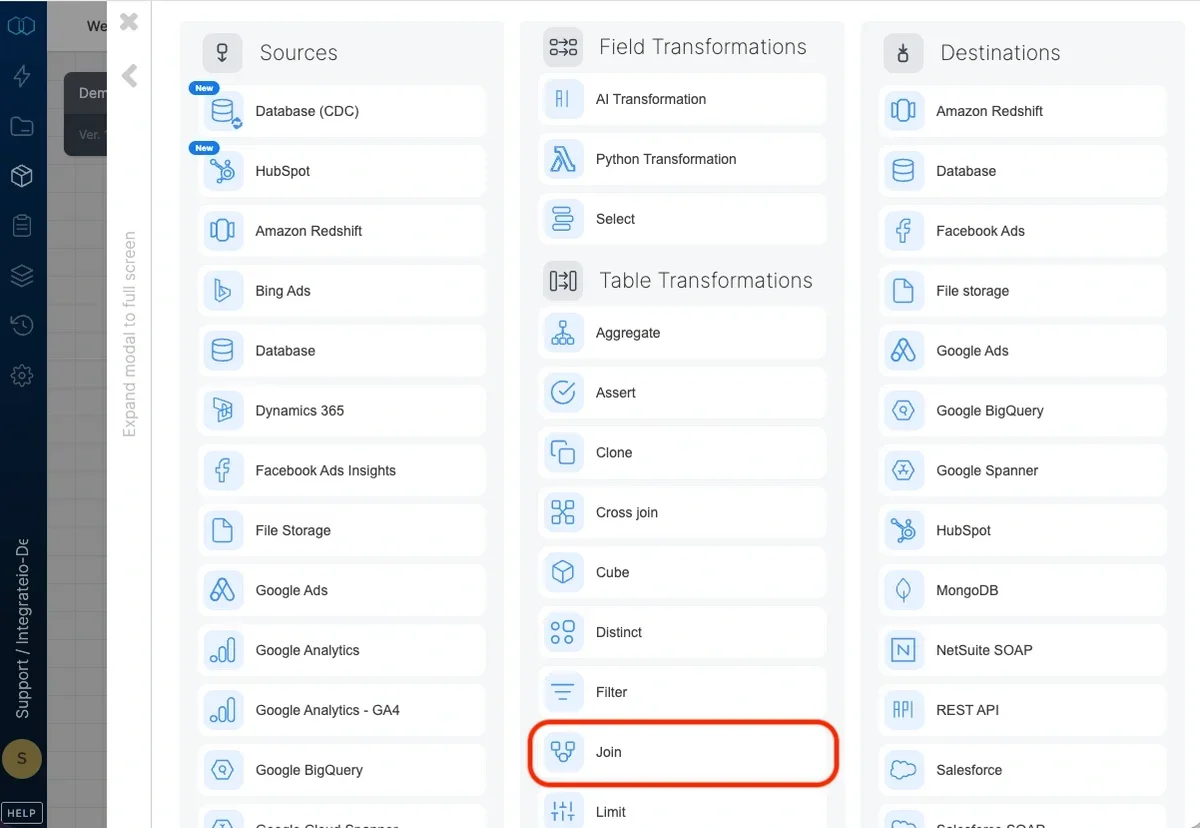The image size is (1200, 828).
Task: Add Amazon Redshift destination
Action: point(1023,111)
